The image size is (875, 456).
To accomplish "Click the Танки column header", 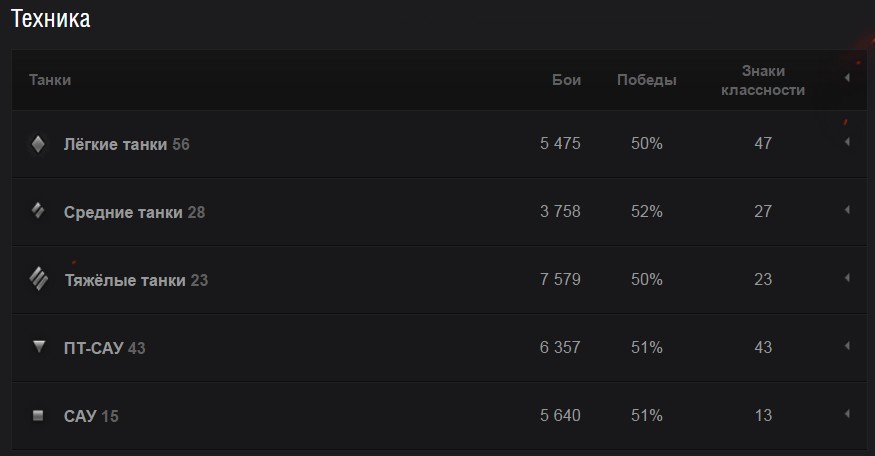I will pyautogui.click(x=50, y=80).
